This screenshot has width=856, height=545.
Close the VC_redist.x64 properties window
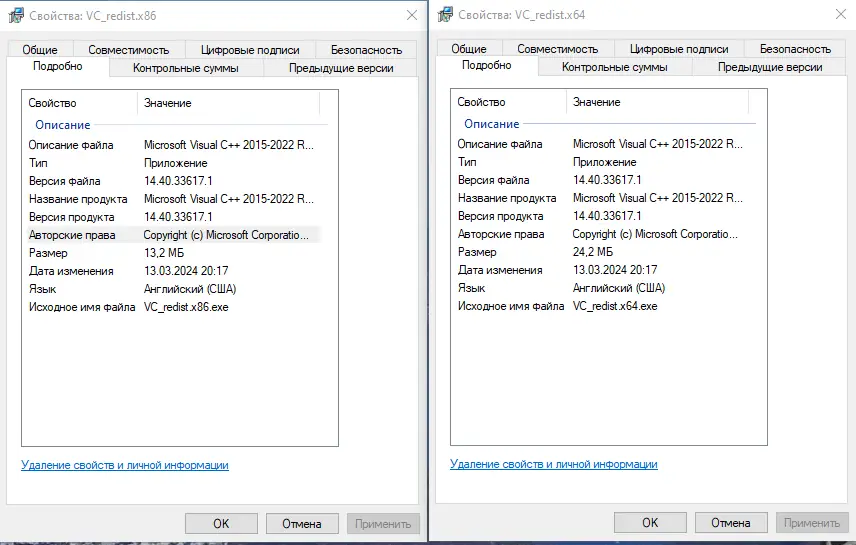pyautogui.click(x=839, y=16)
